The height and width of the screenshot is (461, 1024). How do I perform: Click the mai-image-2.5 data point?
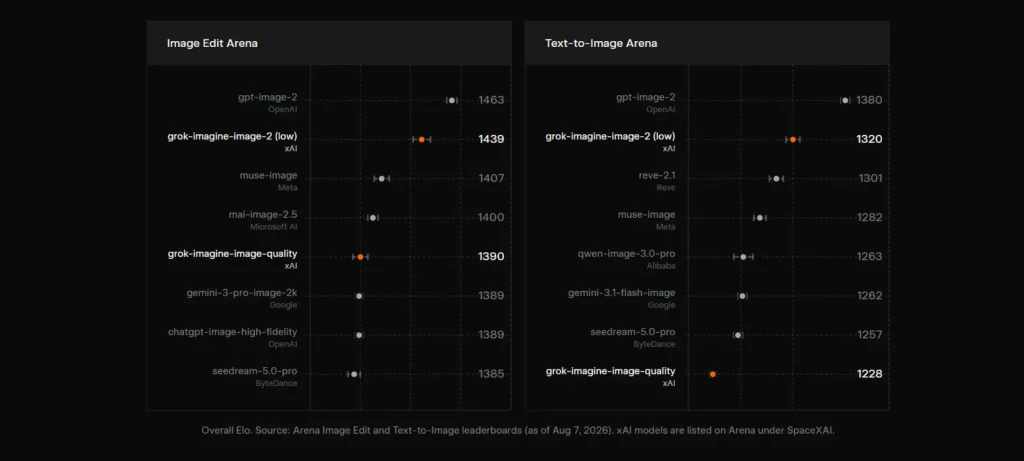(373, 217)
